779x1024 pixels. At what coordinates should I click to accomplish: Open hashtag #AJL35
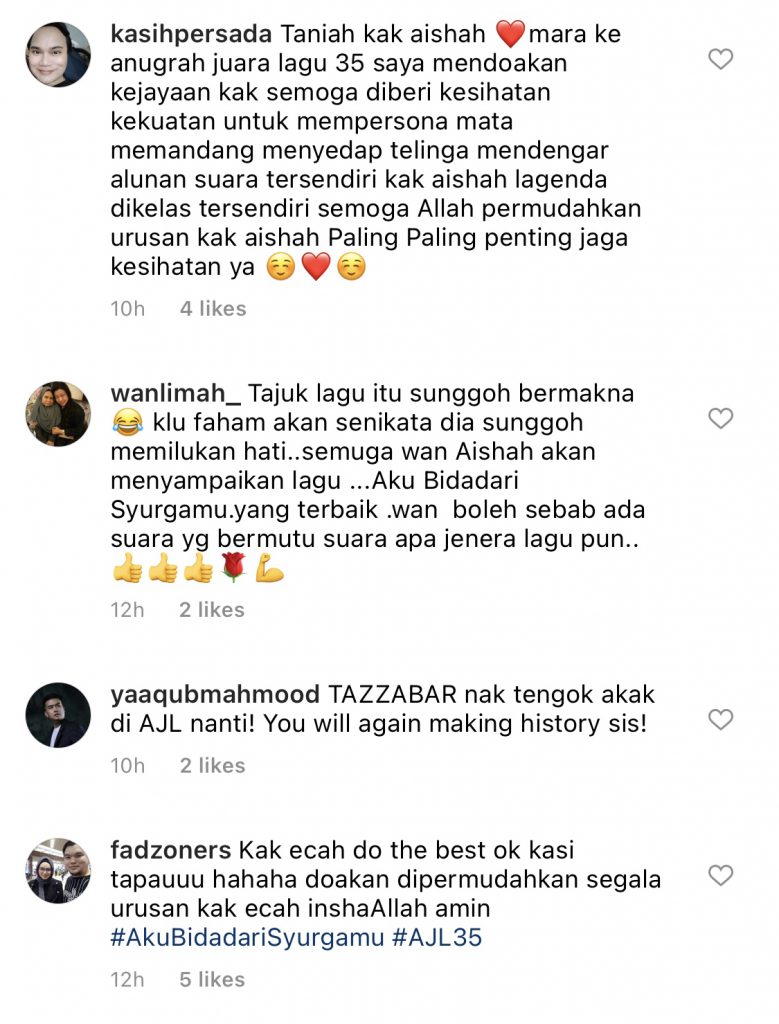pos(437,937)
